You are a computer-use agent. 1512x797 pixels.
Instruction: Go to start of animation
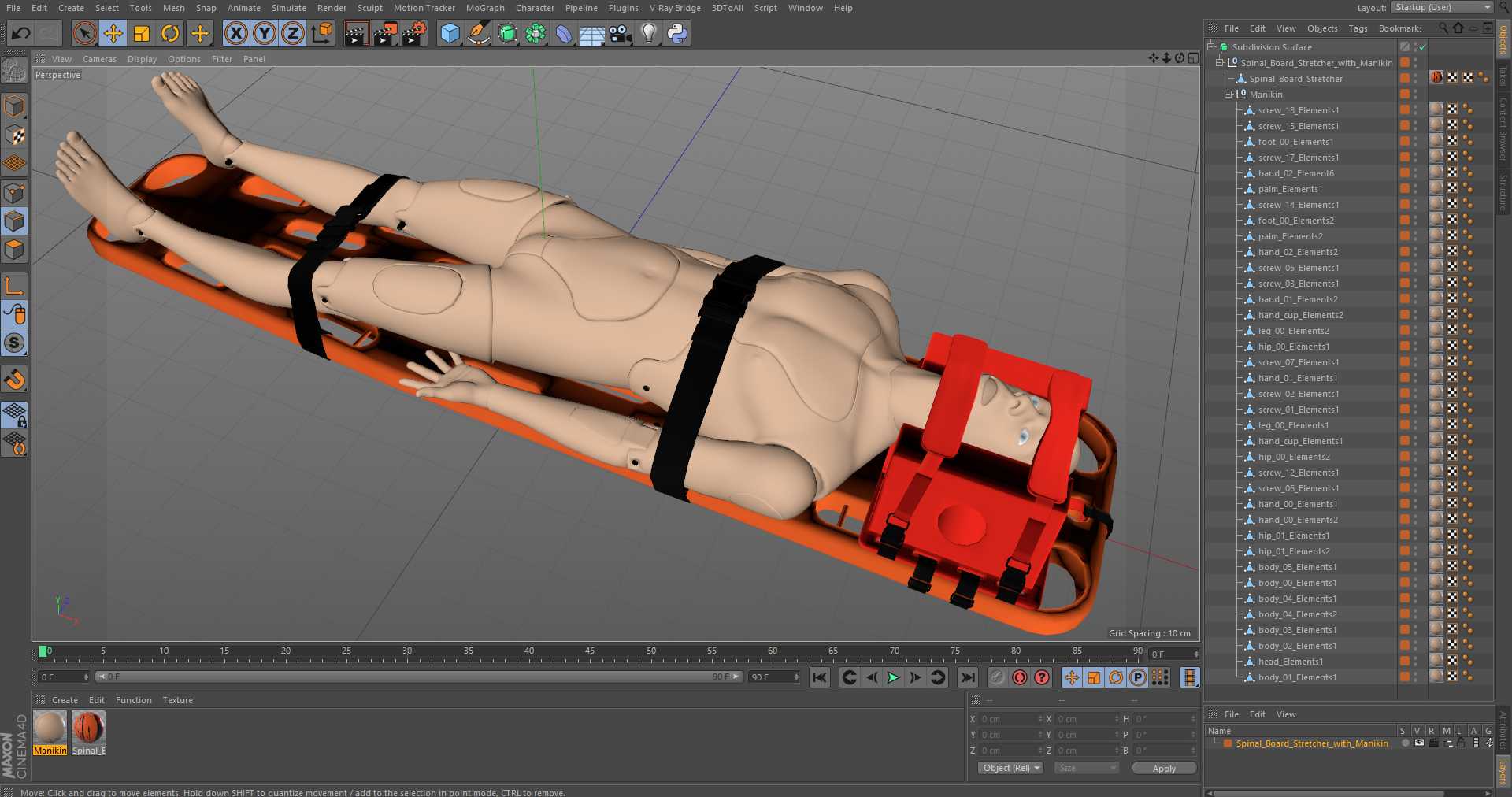tap(820, 677)
